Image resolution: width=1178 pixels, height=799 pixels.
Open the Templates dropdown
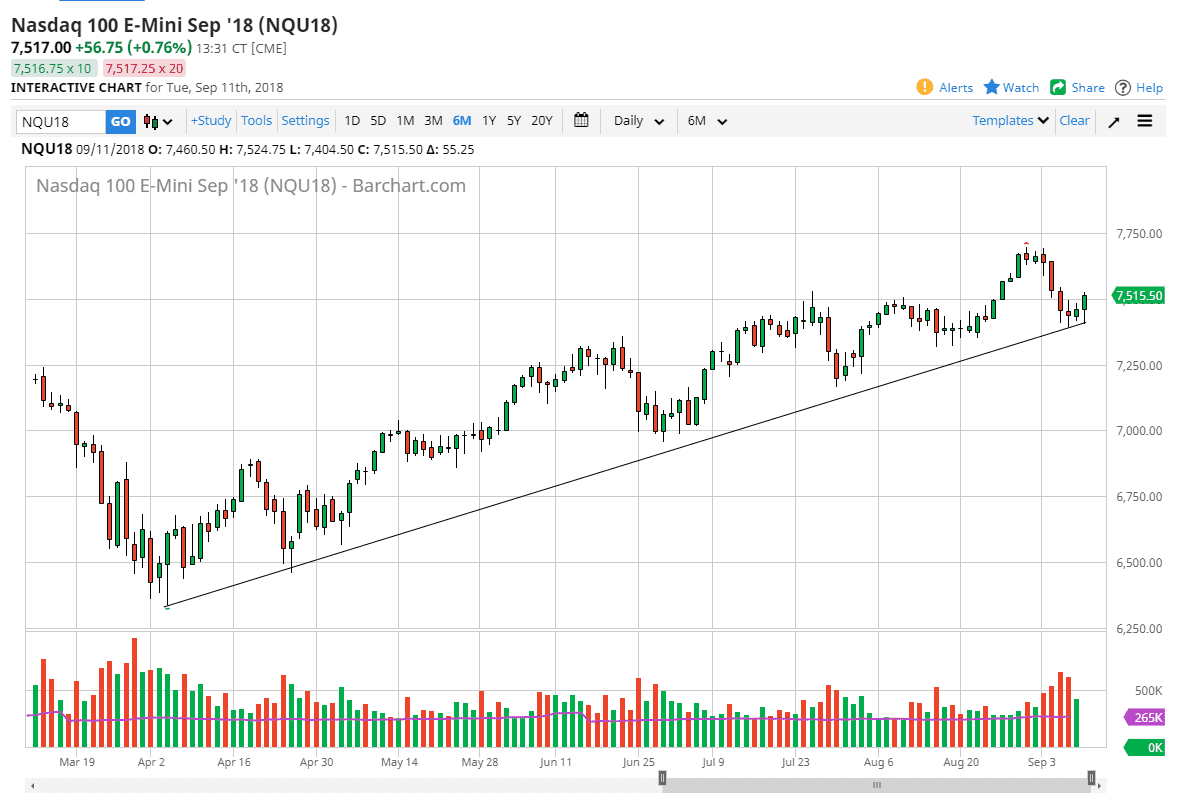click(1009, 120)
